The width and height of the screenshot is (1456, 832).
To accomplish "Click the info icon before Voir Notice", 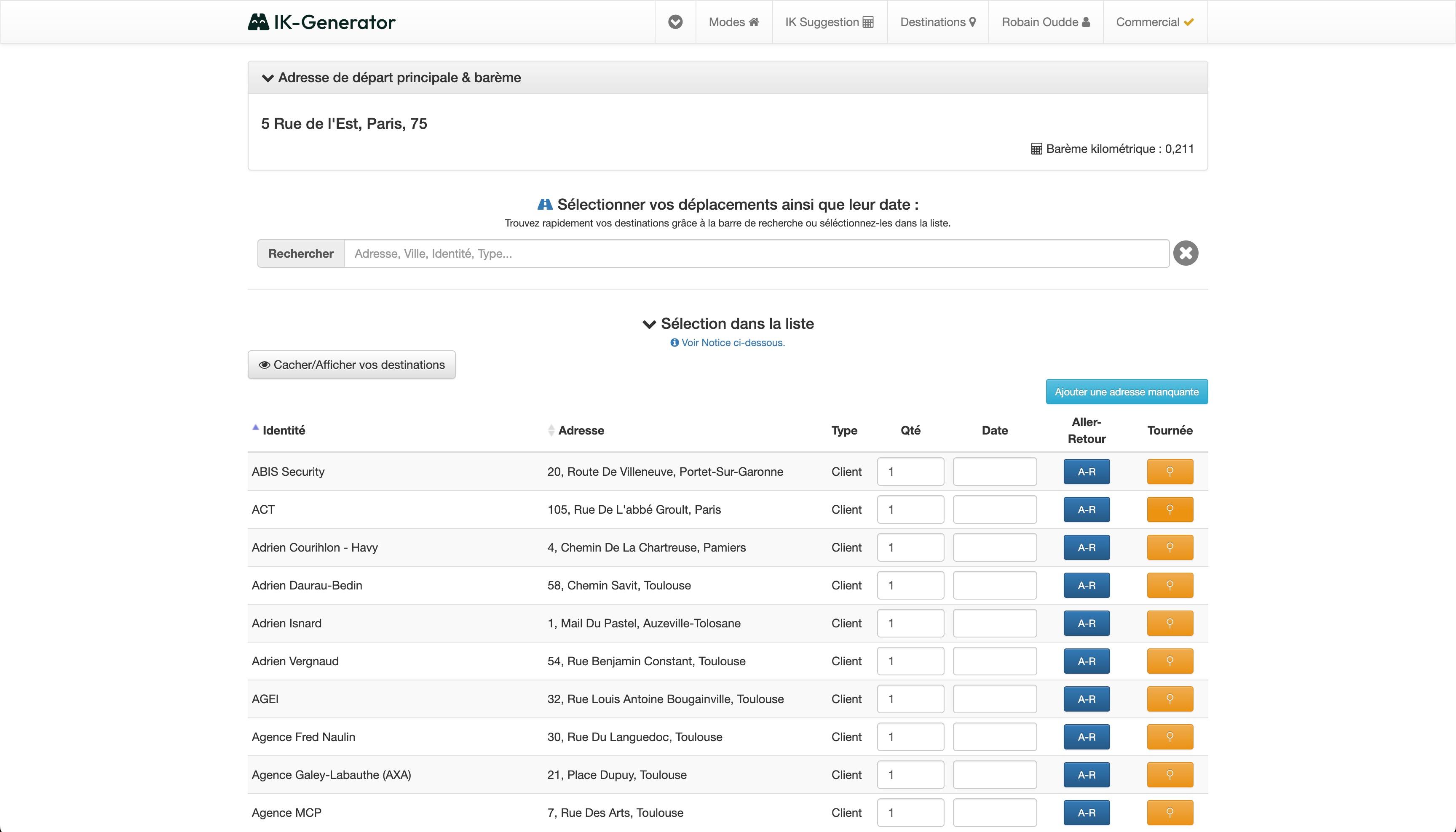I will click(674, 342).
